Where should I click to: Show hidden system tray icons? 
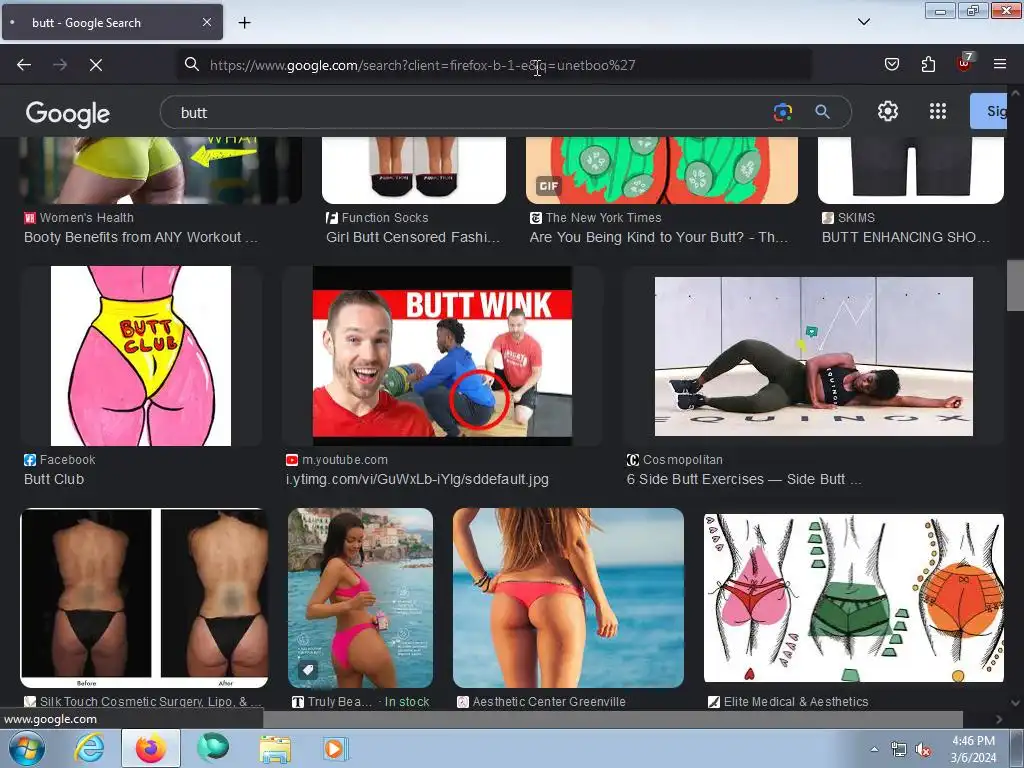pyautogui.click(x=874, y=749)
